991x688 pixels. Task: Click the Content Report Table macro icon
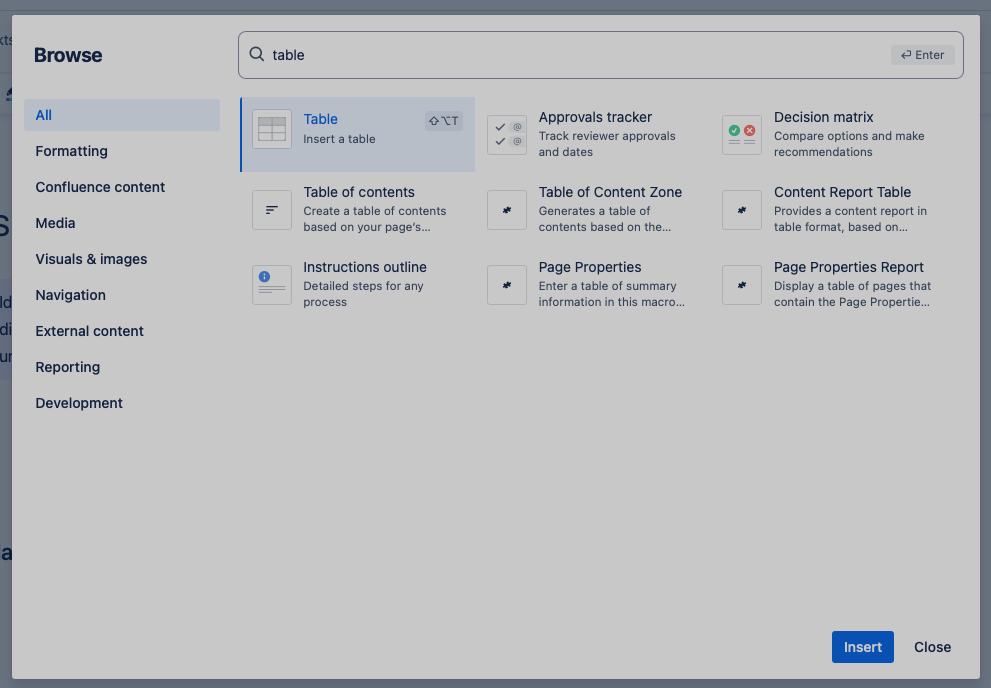point(742,210)
